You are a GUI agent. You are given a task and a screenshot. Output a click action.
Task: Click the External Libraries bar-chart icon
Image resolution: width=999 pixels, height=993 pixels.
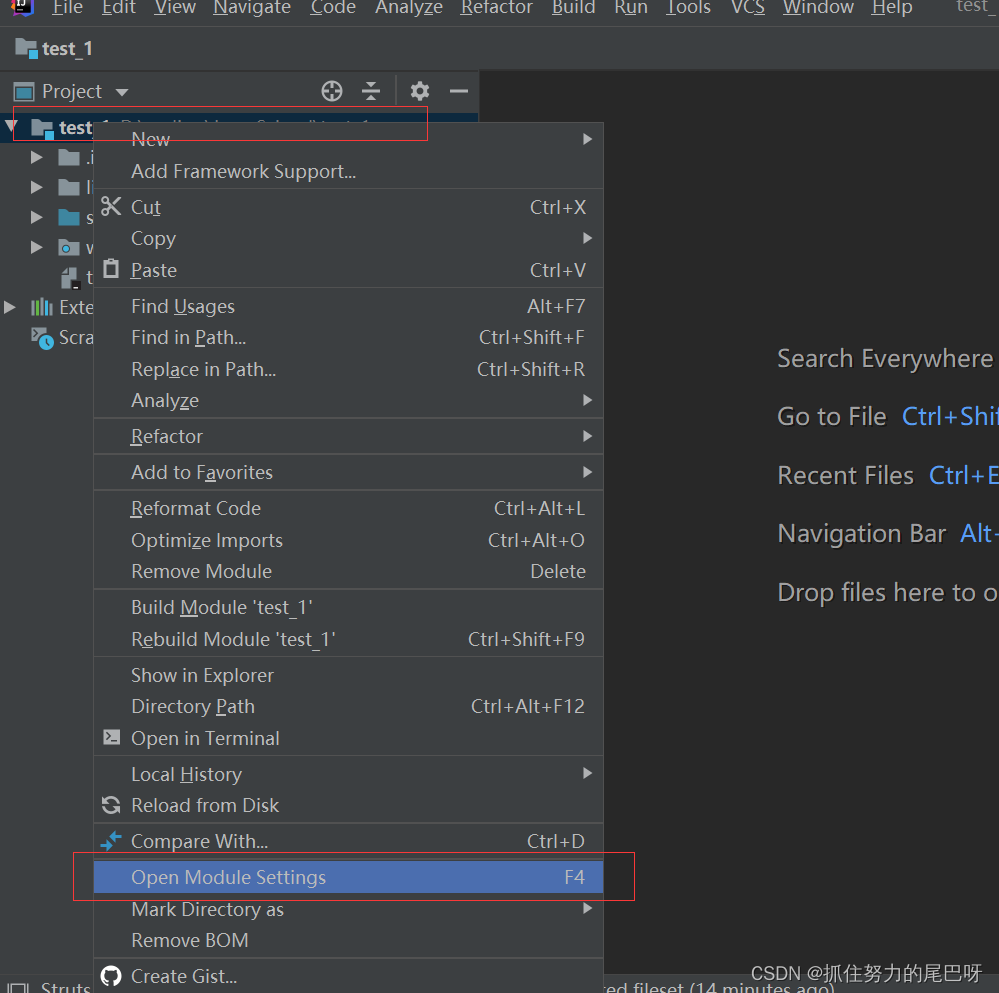click(x=42, y=308)
